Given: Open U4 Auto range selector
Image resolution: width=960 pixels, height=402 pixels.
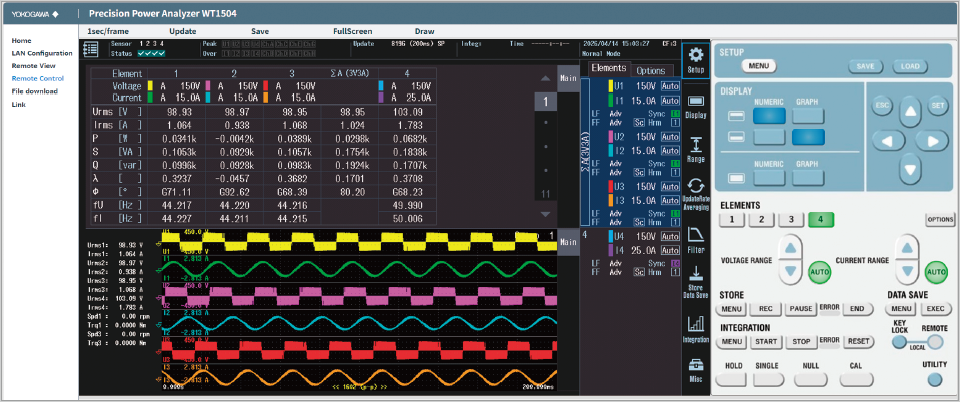Looking at the screenshot, I should coord(670,236).
